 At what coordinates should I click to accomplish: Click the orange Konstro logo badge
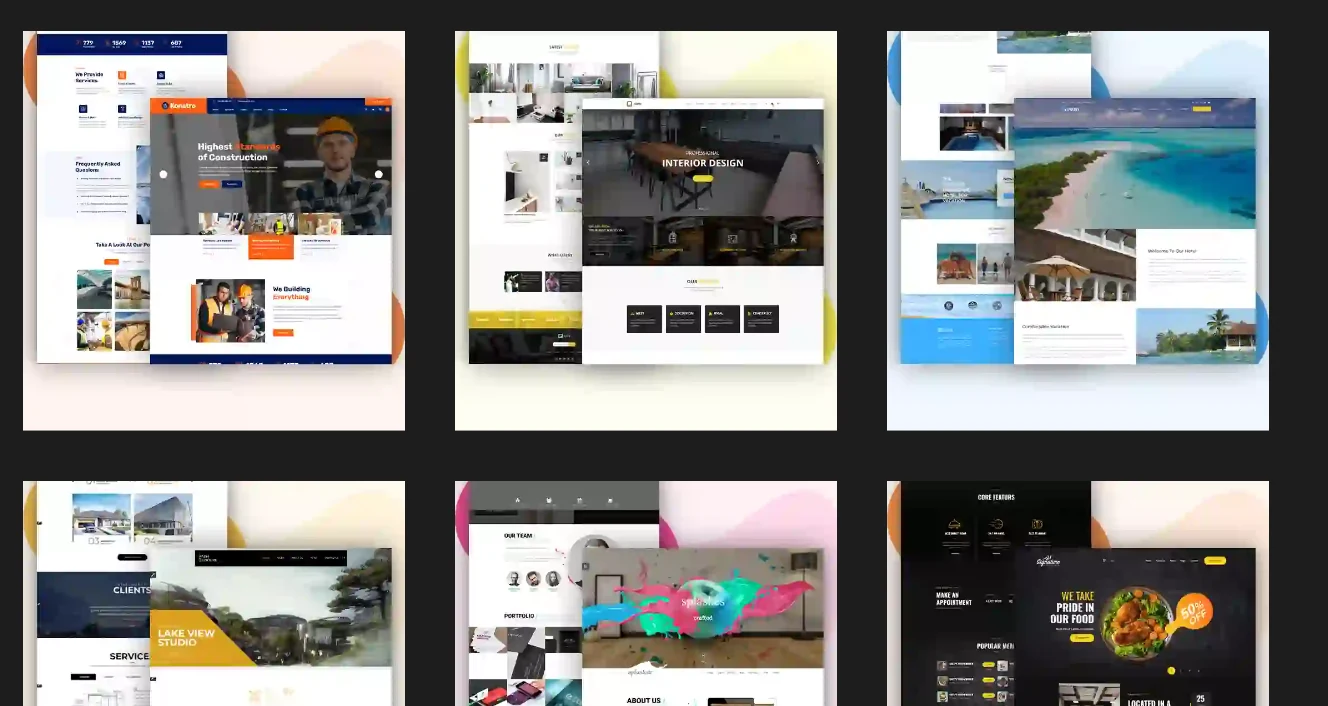pyautogui.click(x=178, y=105)
